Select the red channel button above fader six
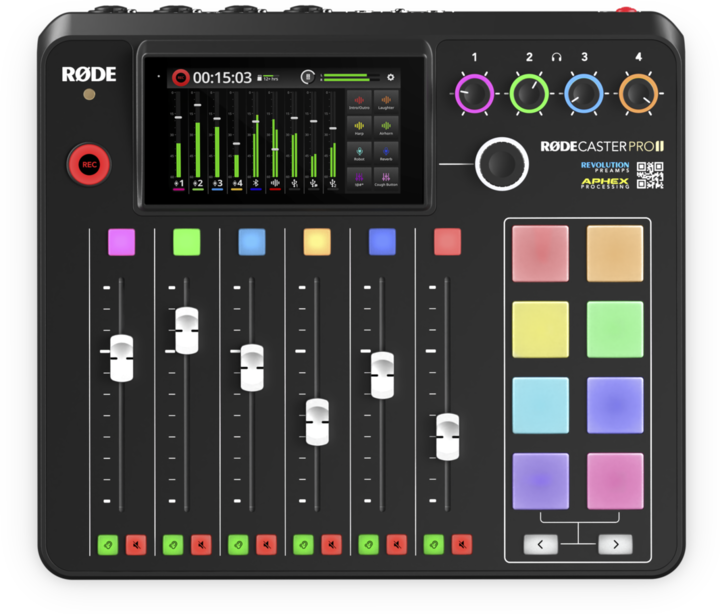This screenshot has width=720, height=614. coord(448,242)
